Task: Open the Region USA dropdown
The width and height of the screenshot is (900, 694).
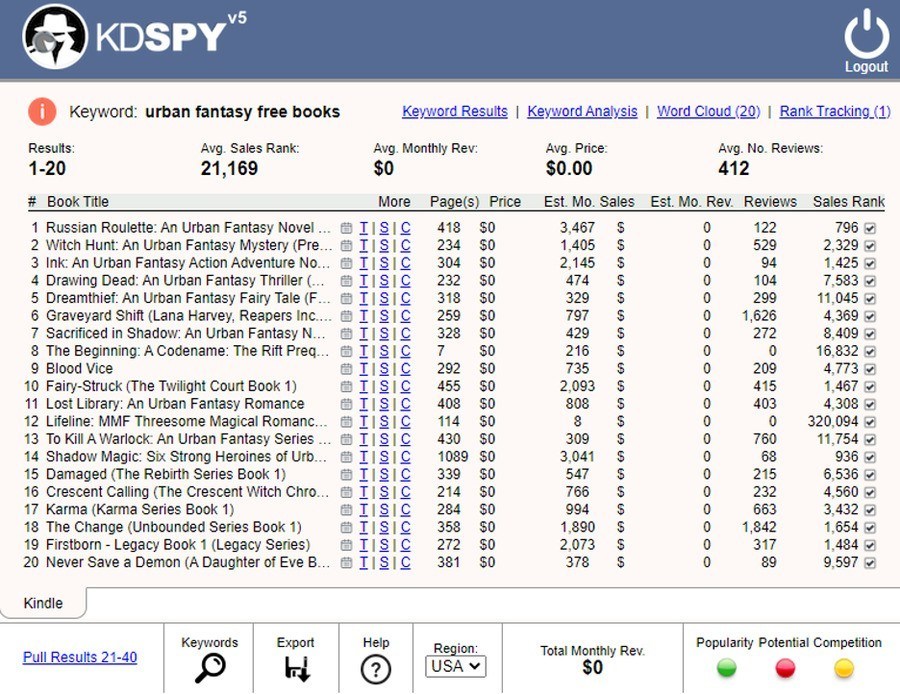Action: [x=456, y=665]
